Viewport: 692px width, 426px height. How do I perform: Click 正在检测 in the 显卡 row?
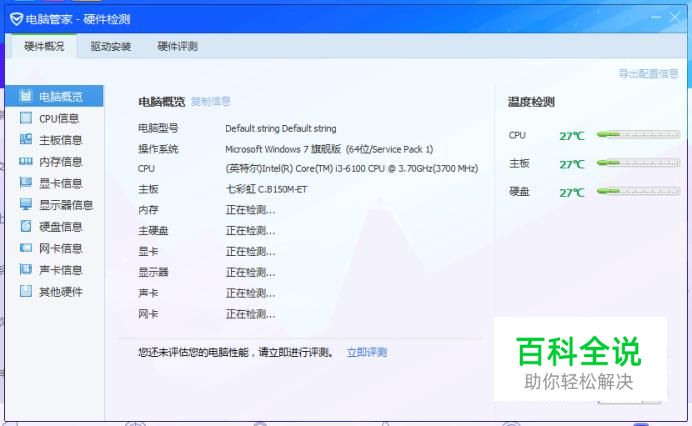coord(250,252)
